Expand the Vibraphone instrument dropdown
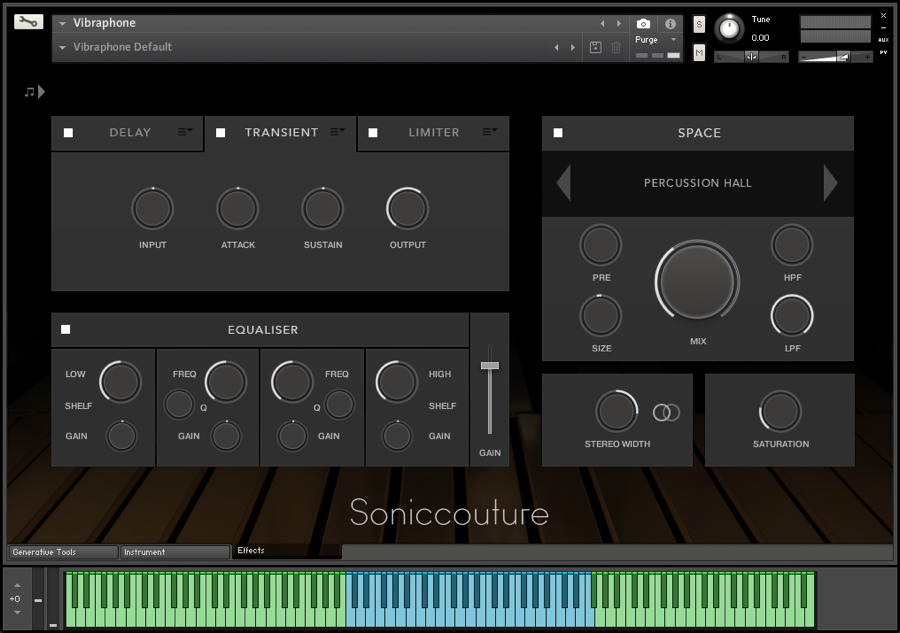The height and width of the screenshot is (633, 900). [x=62, y=23]
